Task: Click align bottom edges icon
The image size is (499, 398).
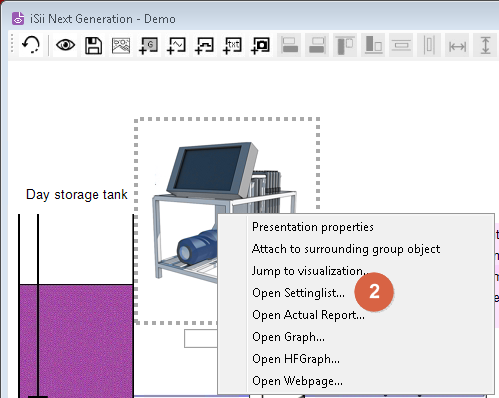Action: click(289, 45)
